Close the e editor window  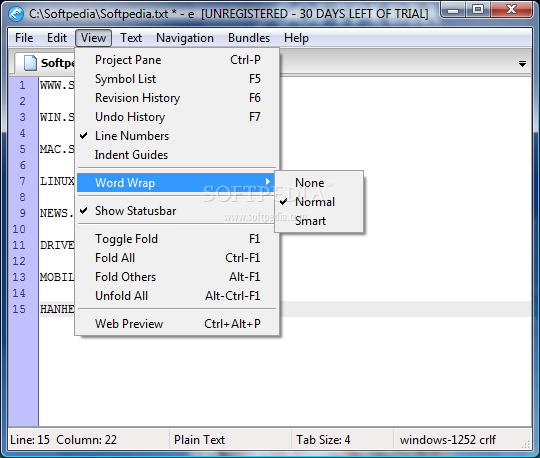point(511,10)
